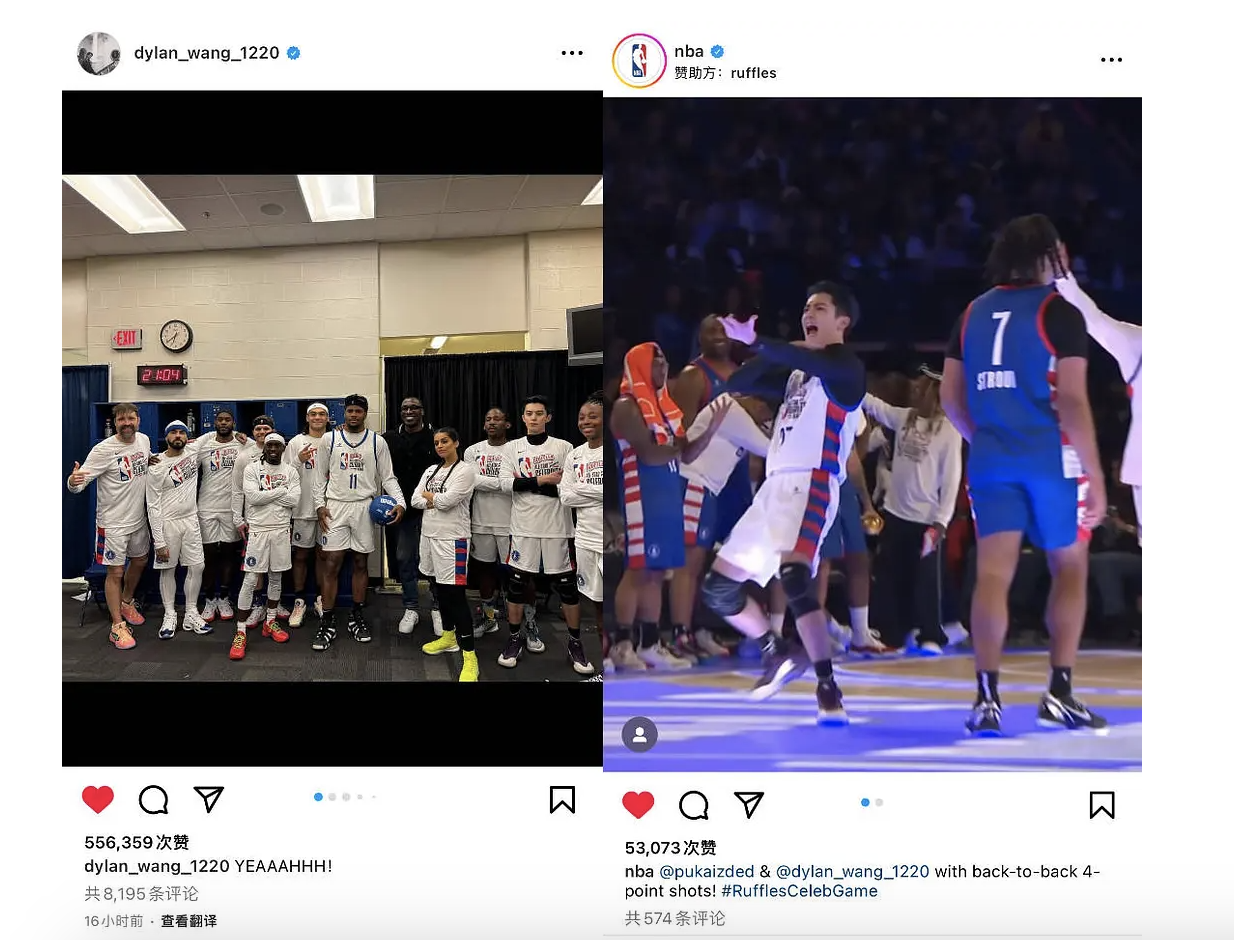Click 查看翻译 to translate caption
Screen dimensions: 1234x940
coord(189,921)
